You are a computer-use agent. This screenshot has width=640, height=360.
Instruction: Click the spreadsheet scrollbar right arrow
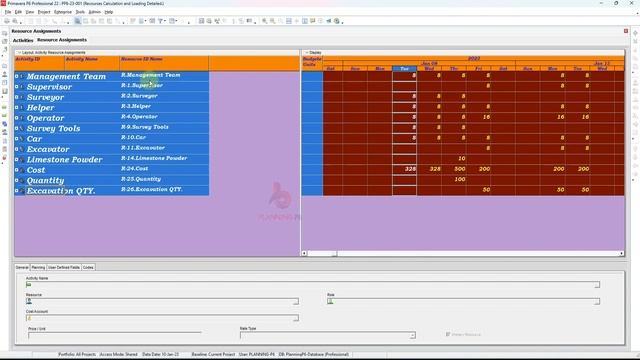622,253
